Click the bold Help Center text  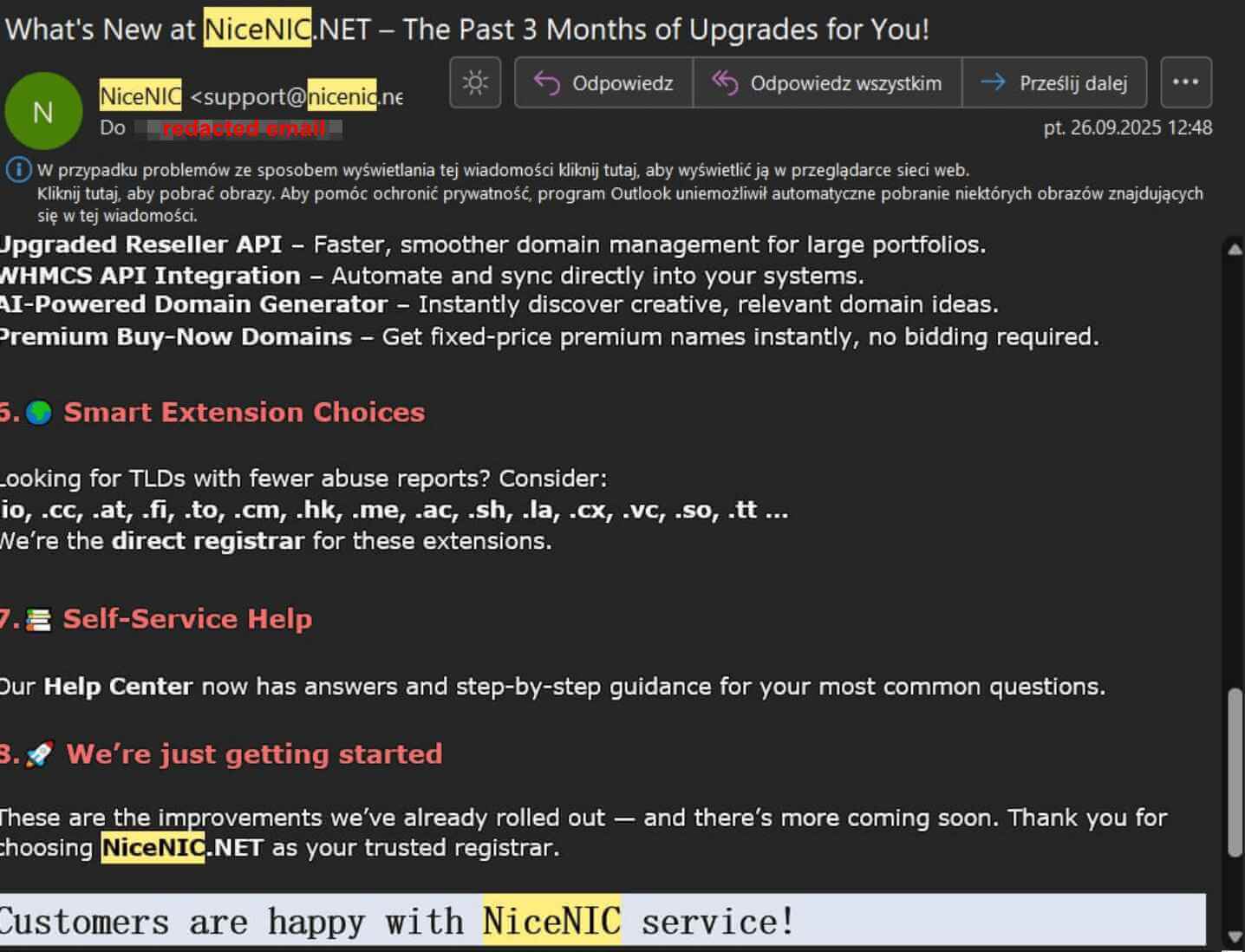118,687
